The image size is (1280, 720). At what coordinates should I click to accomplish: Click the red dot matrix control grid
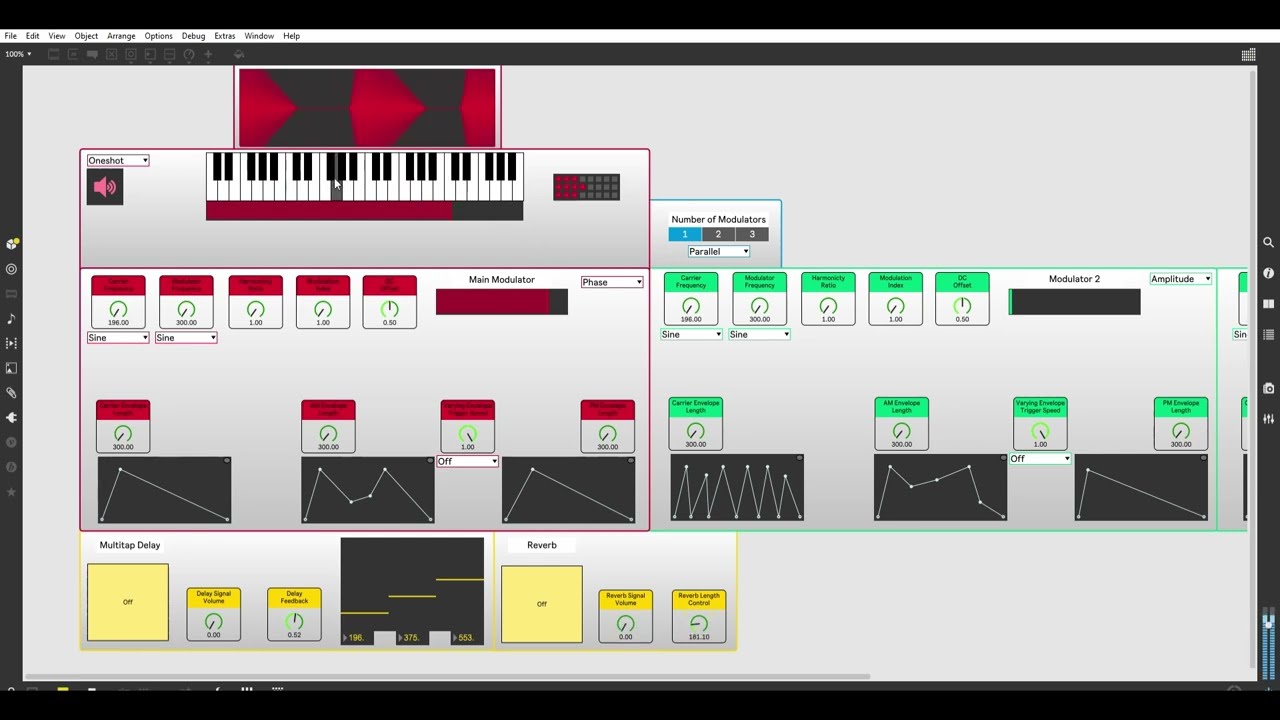(586, 187)
